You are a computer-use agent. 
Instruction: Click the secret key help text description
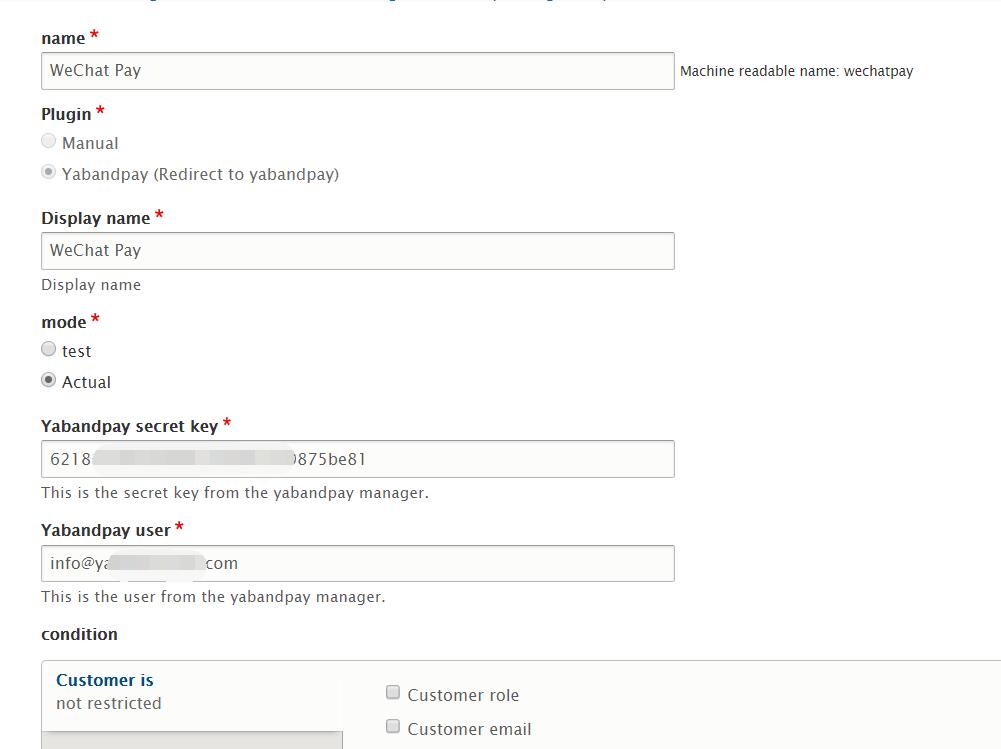point(234,493)
